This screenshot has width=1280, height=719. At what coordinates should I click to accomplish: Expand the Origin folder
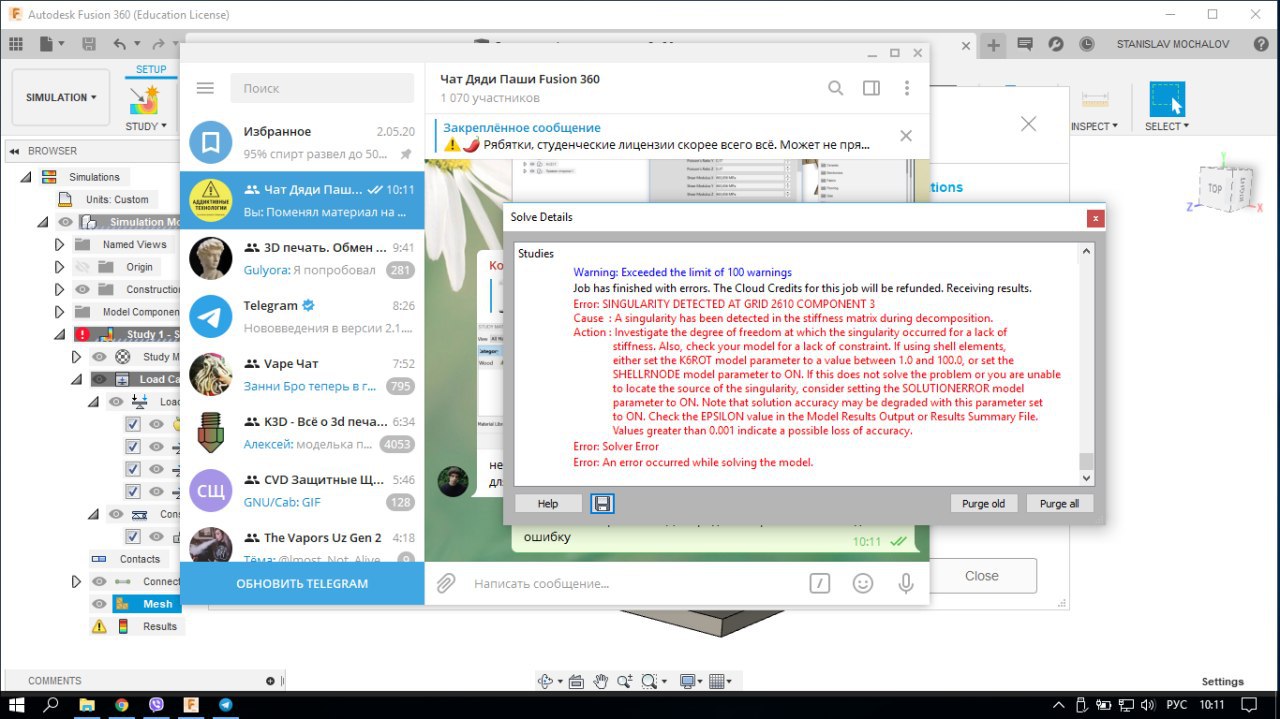[x=59, y=267]
